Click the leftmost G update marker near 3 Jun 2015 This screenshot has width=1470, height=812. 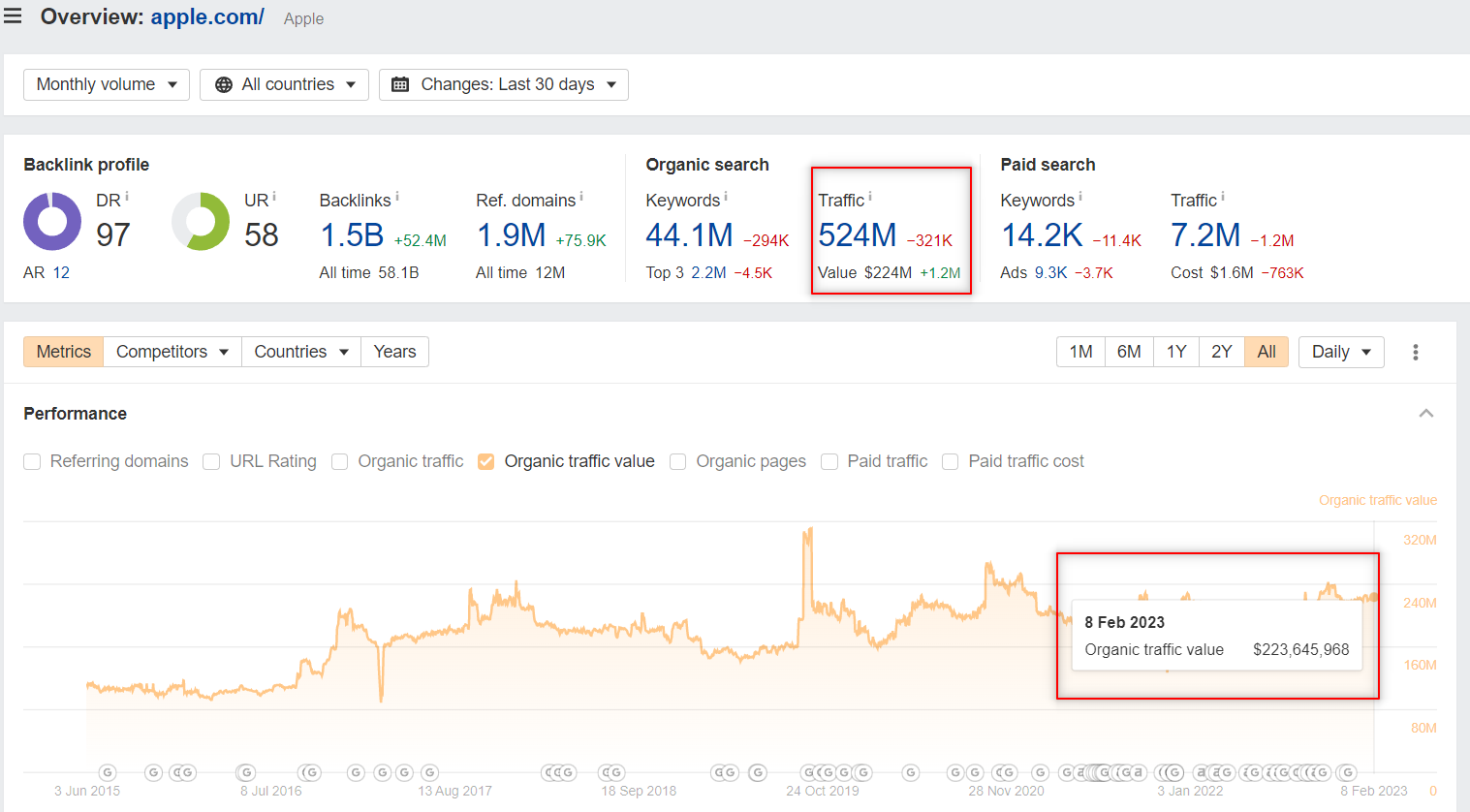coord(108,772)
